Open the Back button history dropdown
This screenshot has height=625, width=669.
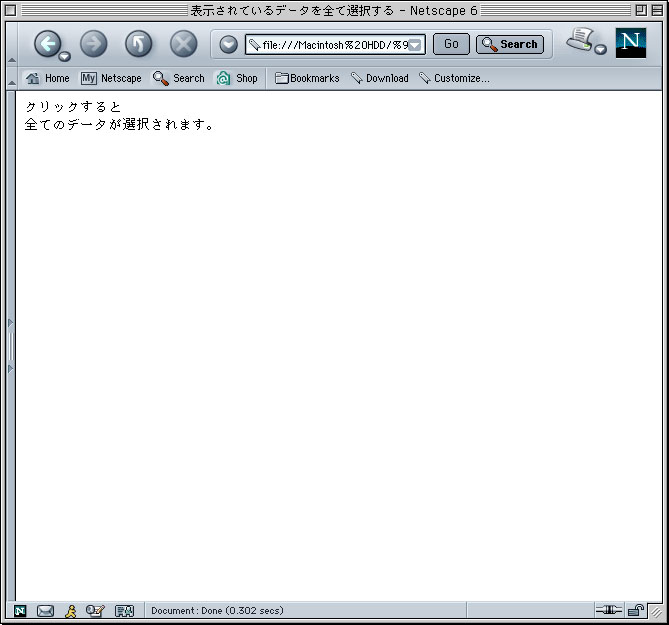click(x=64, y=56)
